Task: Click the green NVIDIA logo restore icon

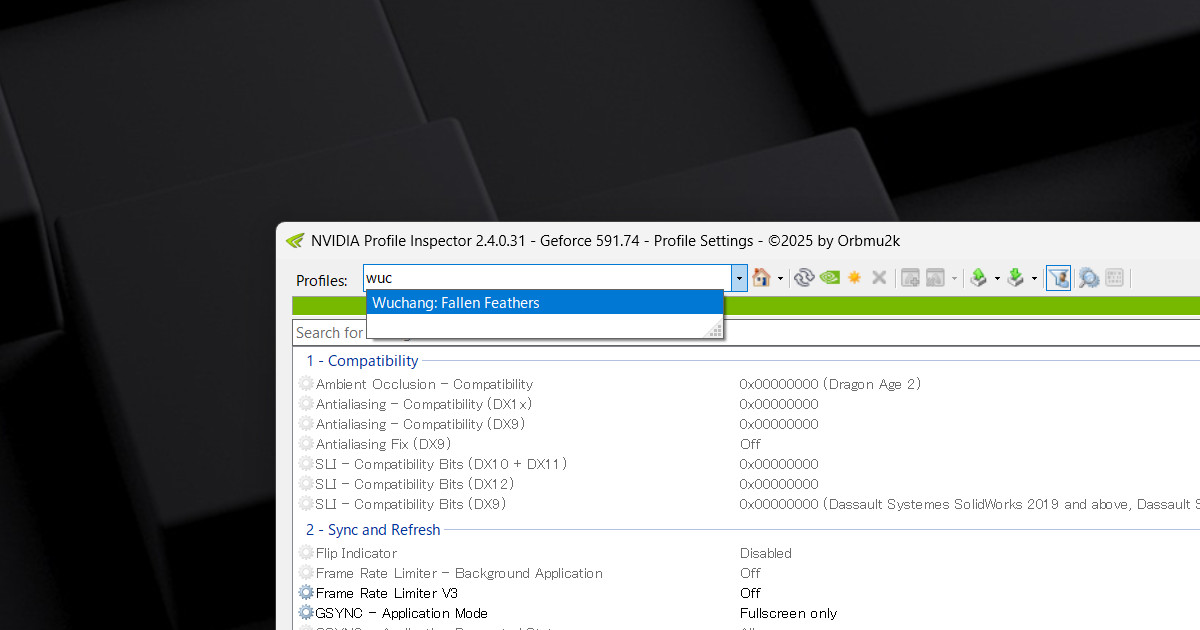Action: point(829,278)
